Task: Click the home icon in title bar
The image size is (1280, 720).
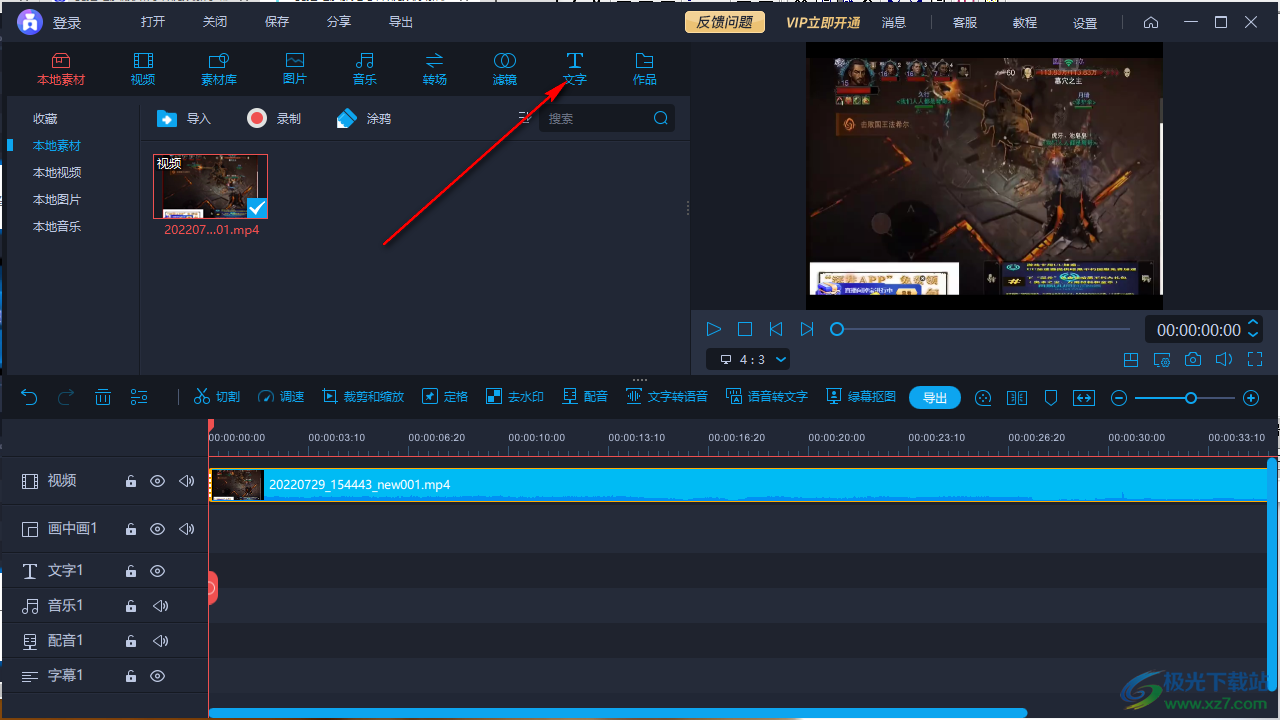Action: [x=1151, y=22]
